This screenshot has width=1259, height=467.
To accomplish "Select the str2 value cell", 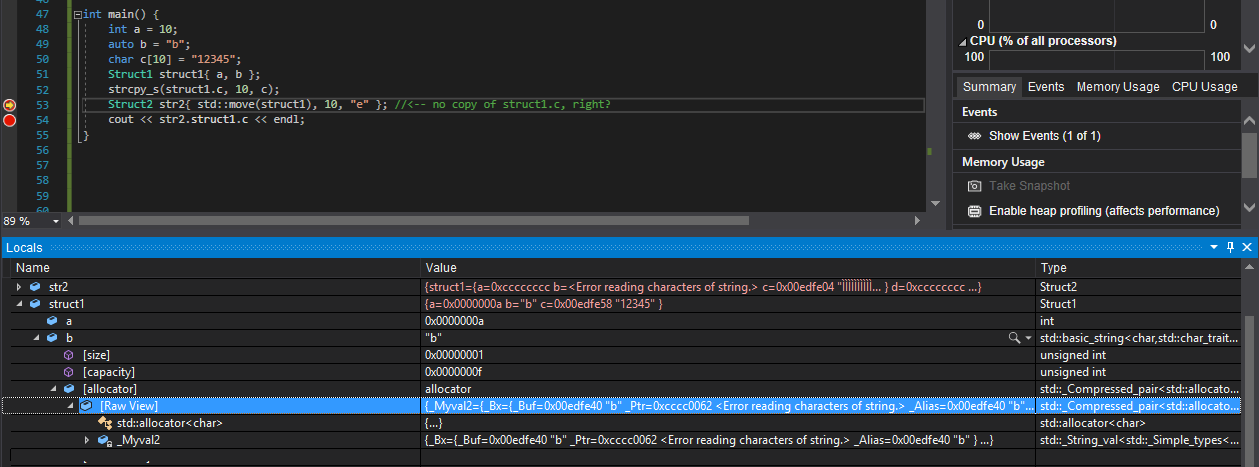I will point(728,287).
